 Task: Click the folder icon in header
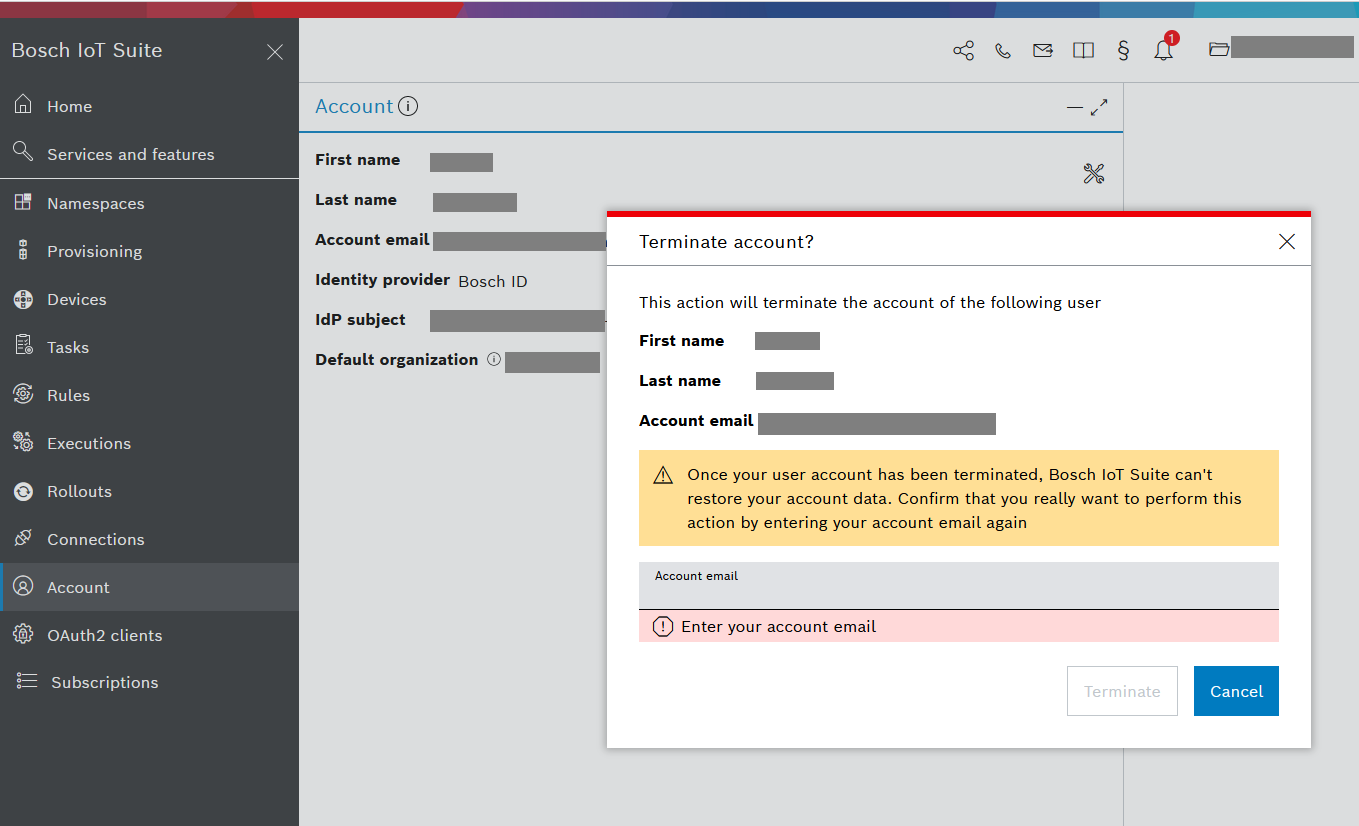pos(1219,48)
